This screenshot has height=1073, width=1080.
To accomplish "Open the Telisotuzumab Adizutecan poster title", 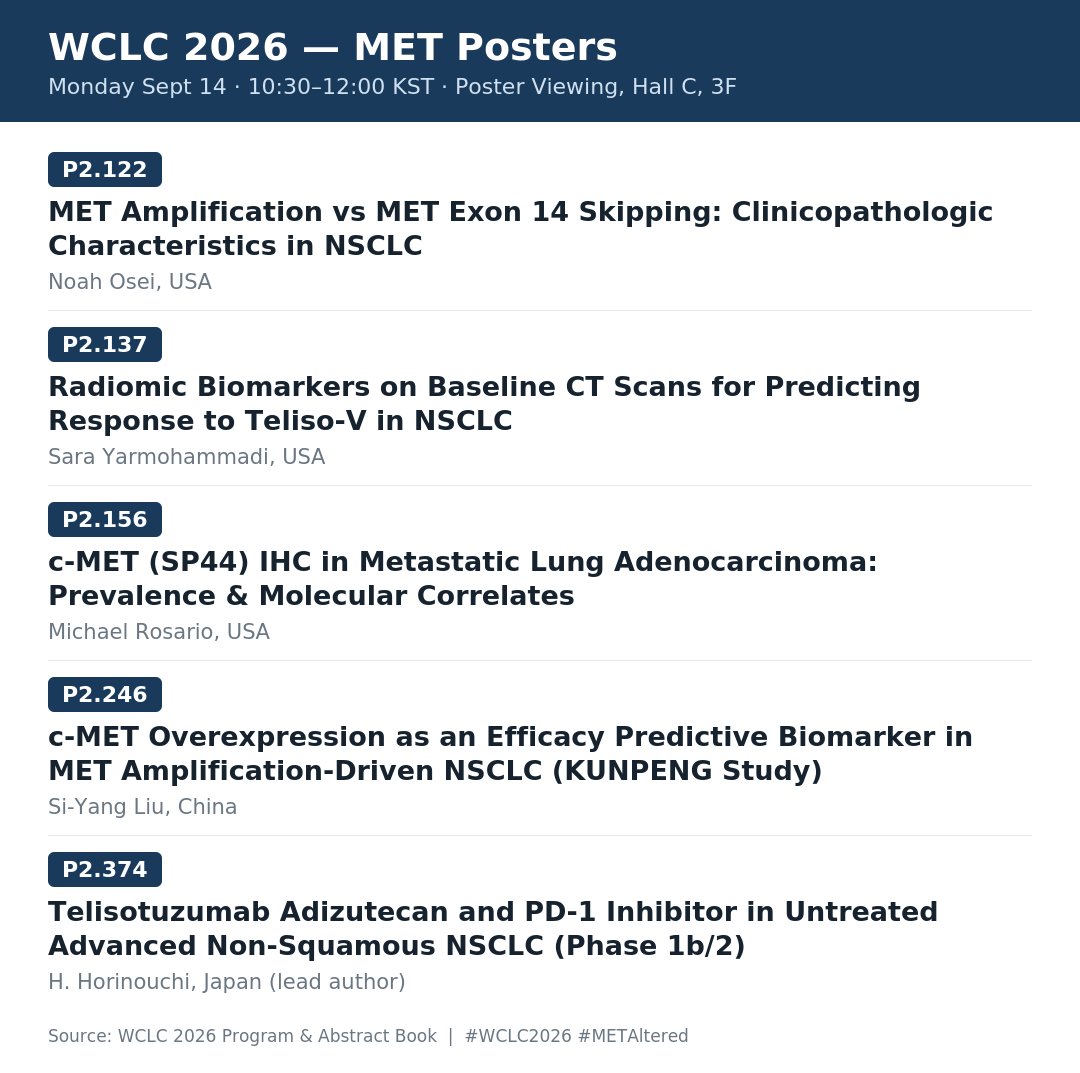I will [493, 928].
